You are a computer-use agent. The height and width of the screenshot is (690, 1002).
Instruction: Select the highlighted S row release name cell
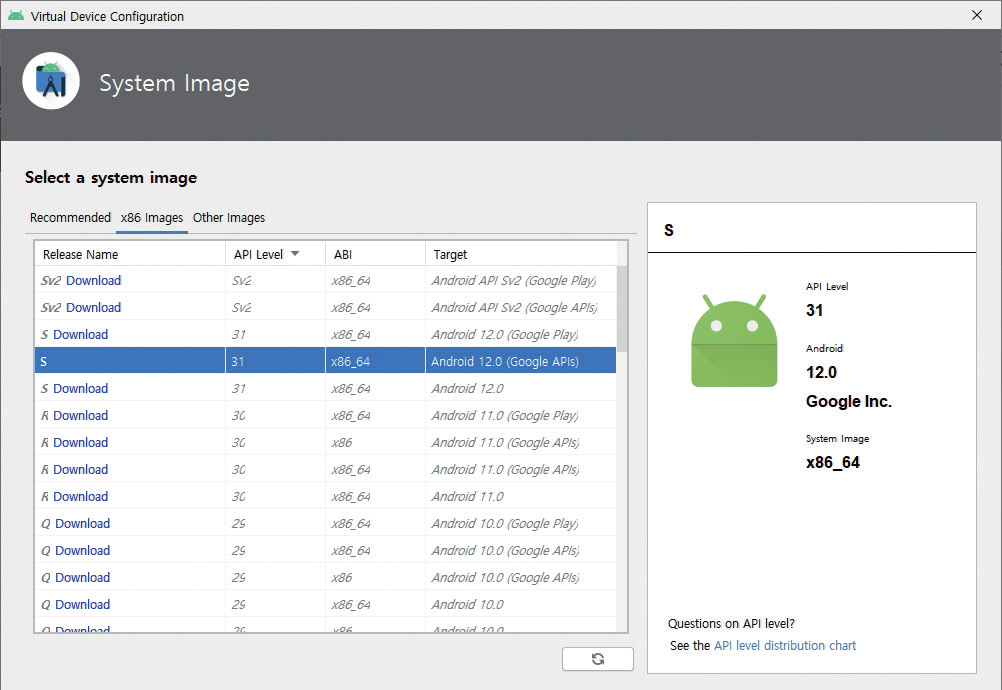coord(130,361)
